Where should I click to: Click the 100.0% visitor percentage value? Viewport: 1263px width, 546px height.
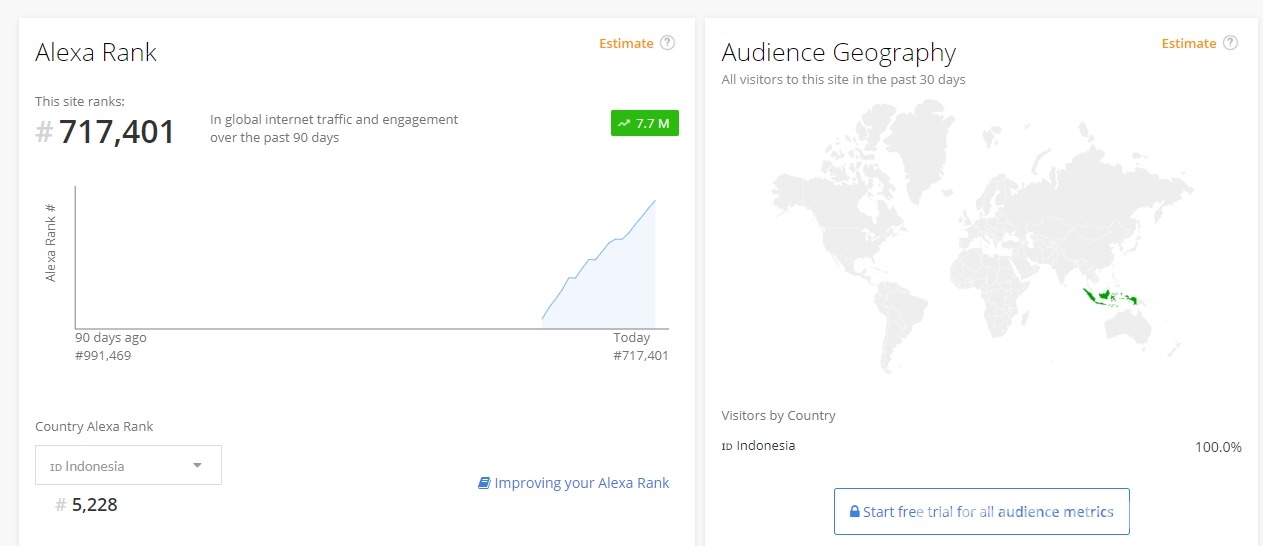[1218, 447]
